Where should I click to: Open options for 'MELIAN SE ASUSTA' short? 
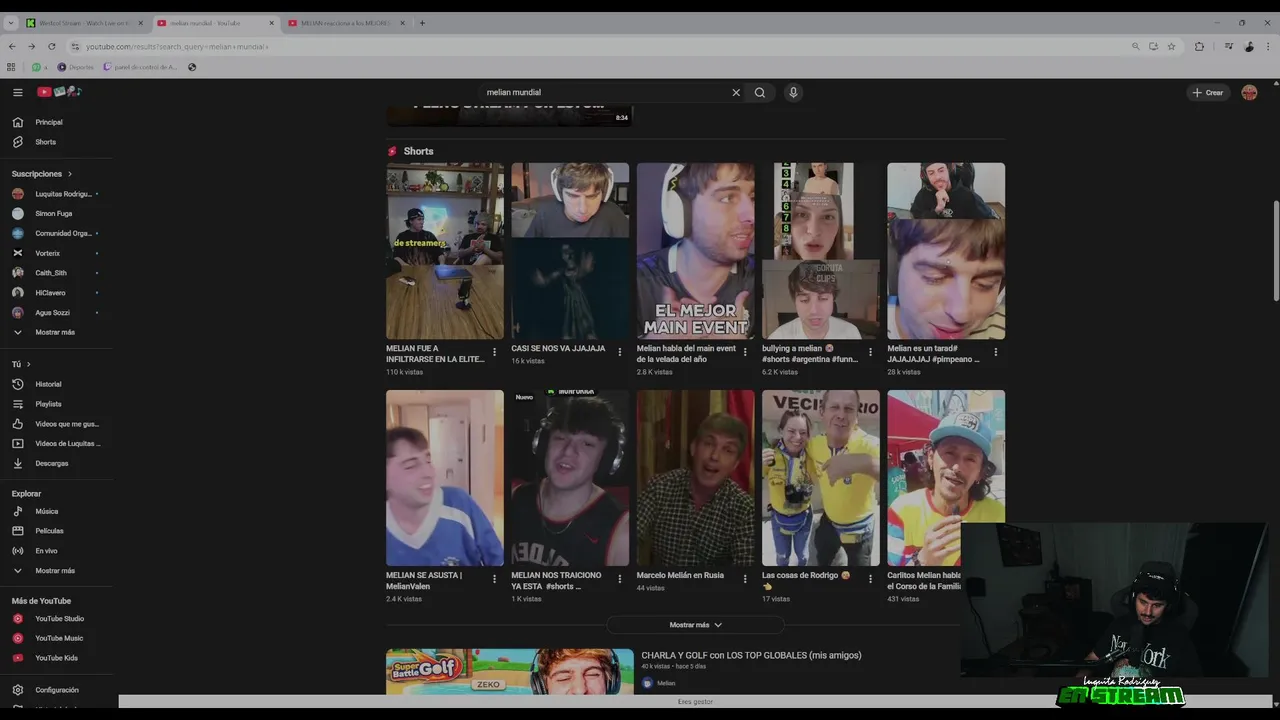[494, 579]
